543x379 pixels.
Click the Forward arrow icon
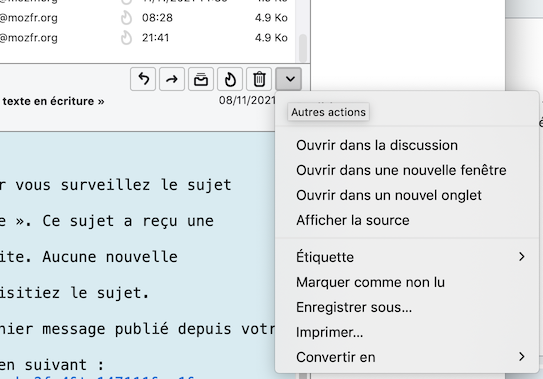(172, 79)
